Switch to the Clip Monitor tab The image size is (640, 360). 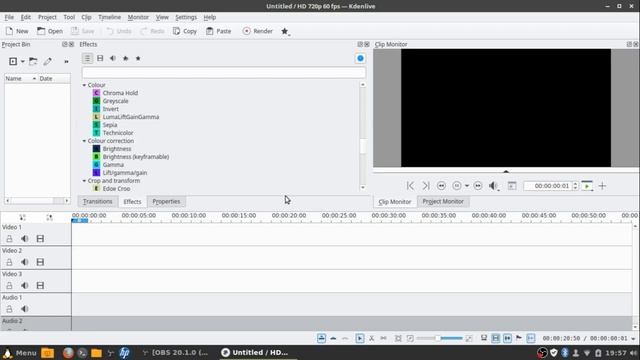tap(395, 202)
